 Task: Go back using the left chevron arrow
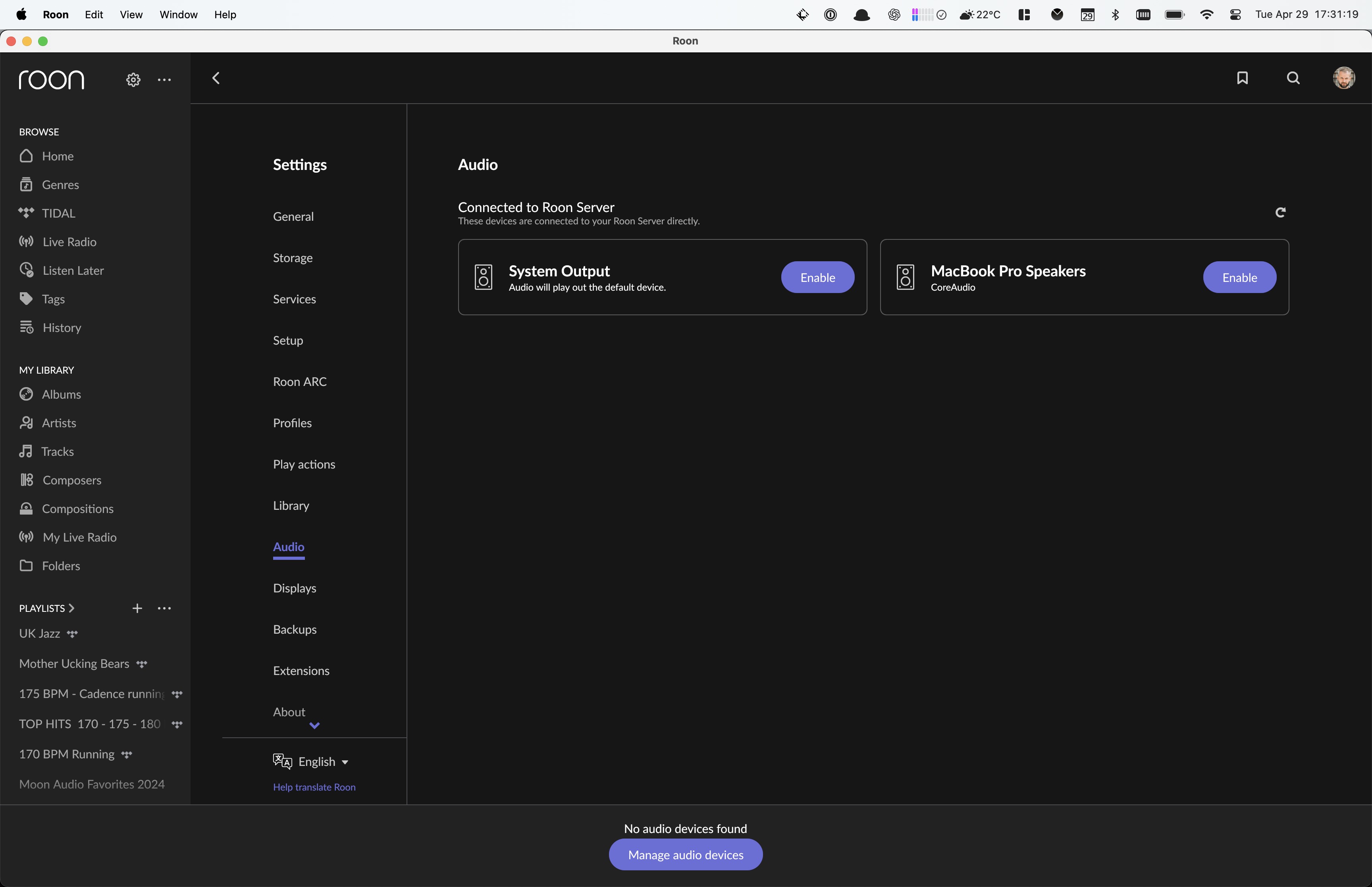point(216,78)
